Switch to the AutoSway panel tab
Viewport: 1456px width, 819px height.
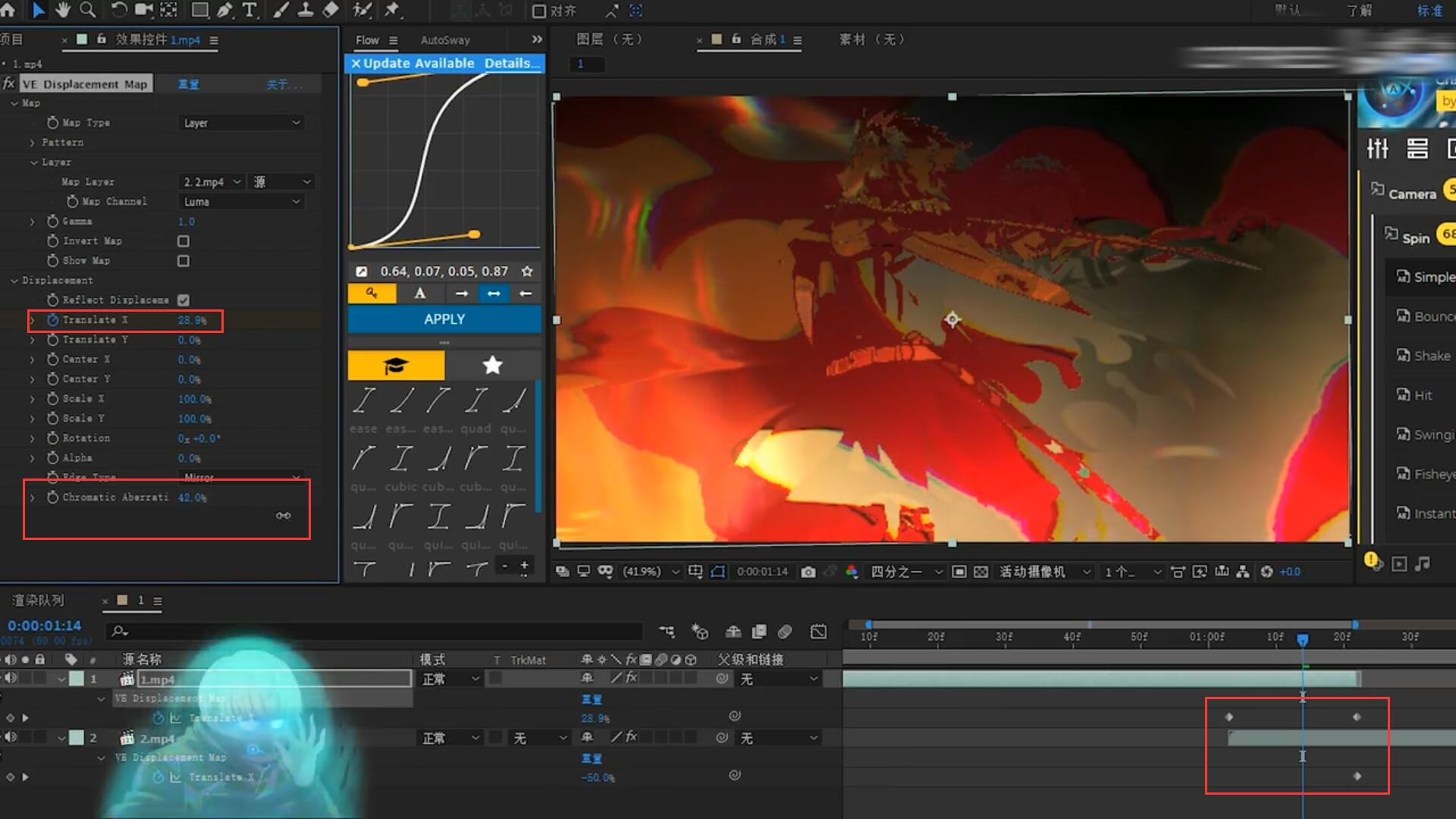[445, 40]
